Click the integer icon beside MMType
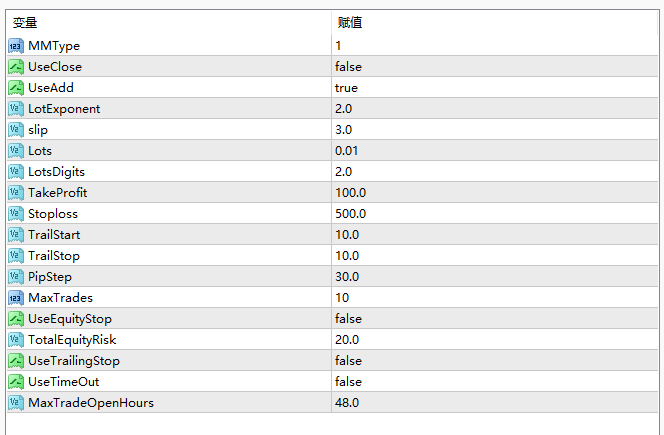Screen dimensions: 664x435 (x=15, y=45)
